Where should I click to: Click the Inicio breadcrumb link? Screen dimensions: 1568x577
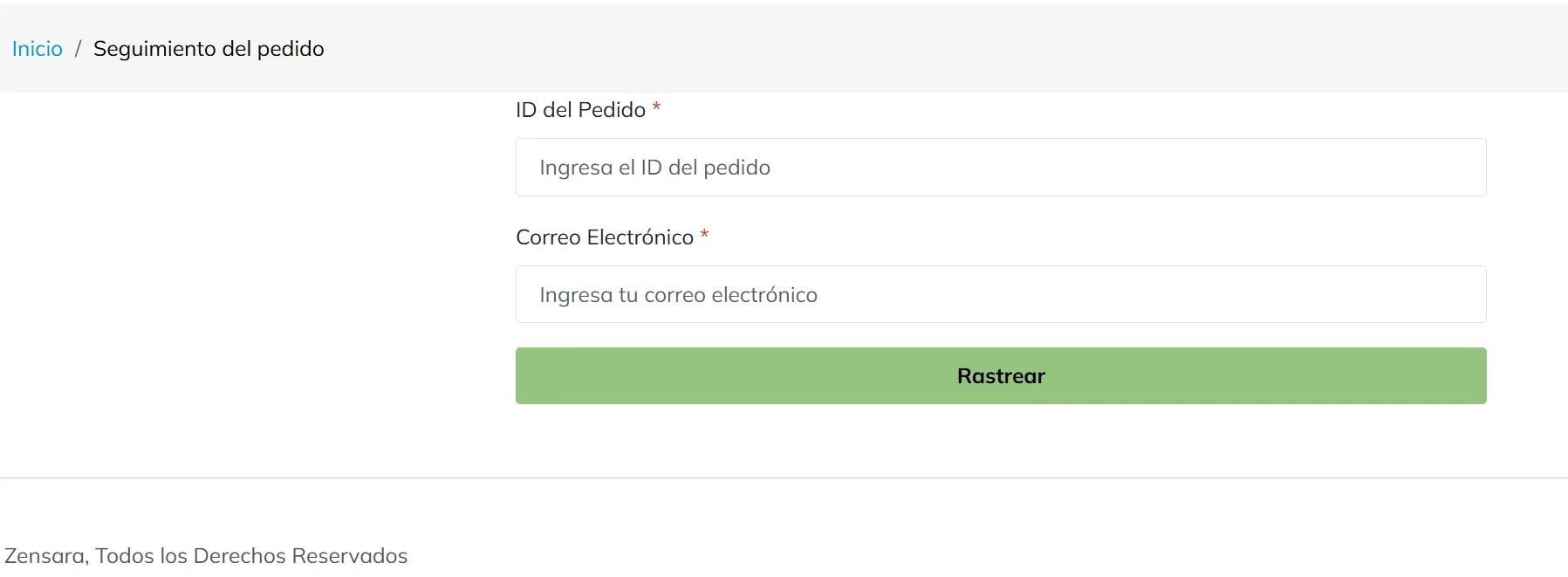pyautogui.click(x=38, y=49)
